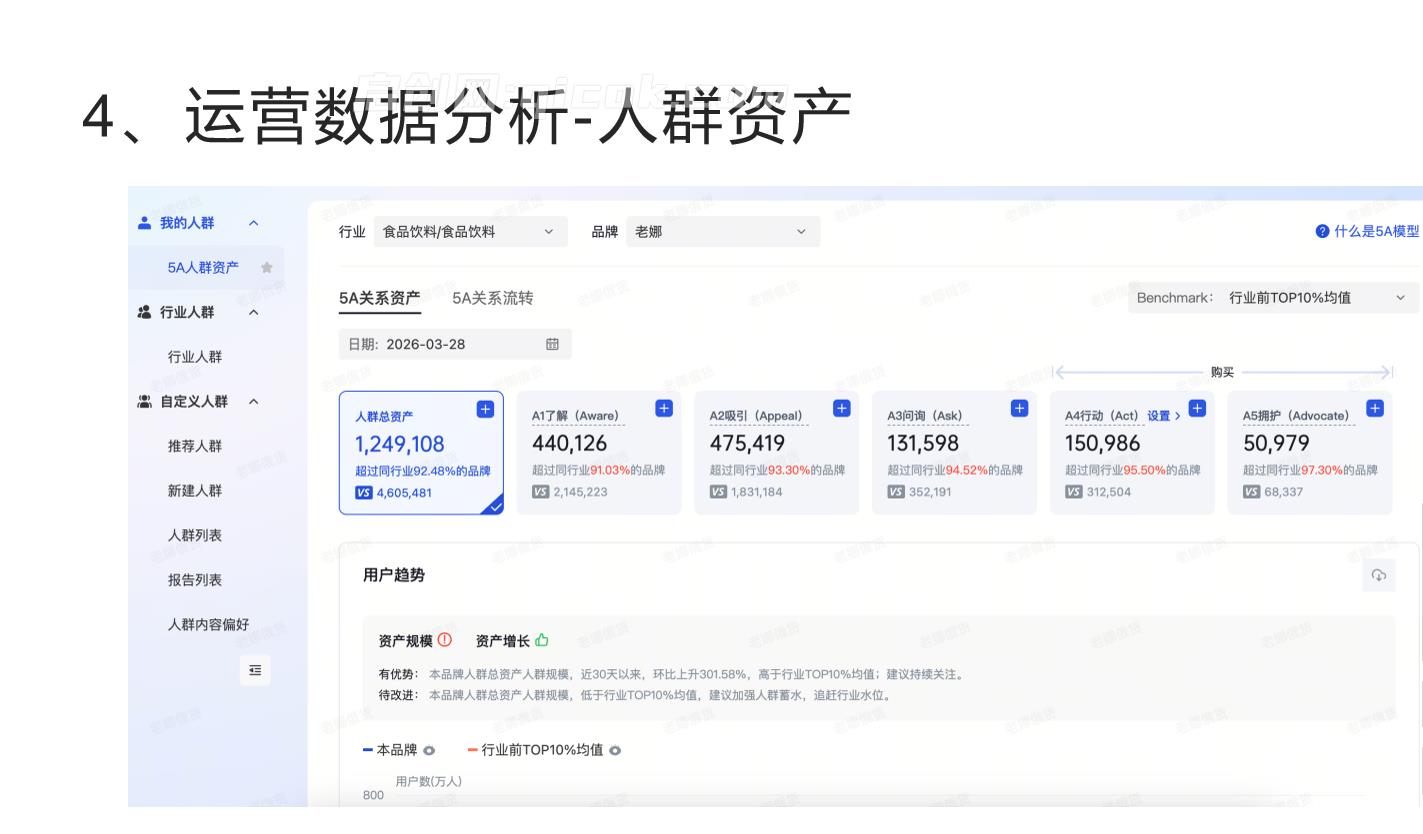1423x834 pixels.
Task: Click the 自定义人群 group icon
Action: [145, 402]
